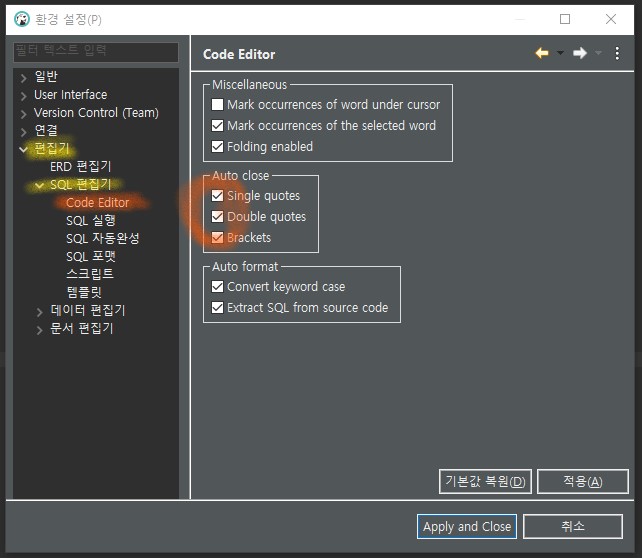
Task: Select the 연결 category label
Action: tap(46, 131)
